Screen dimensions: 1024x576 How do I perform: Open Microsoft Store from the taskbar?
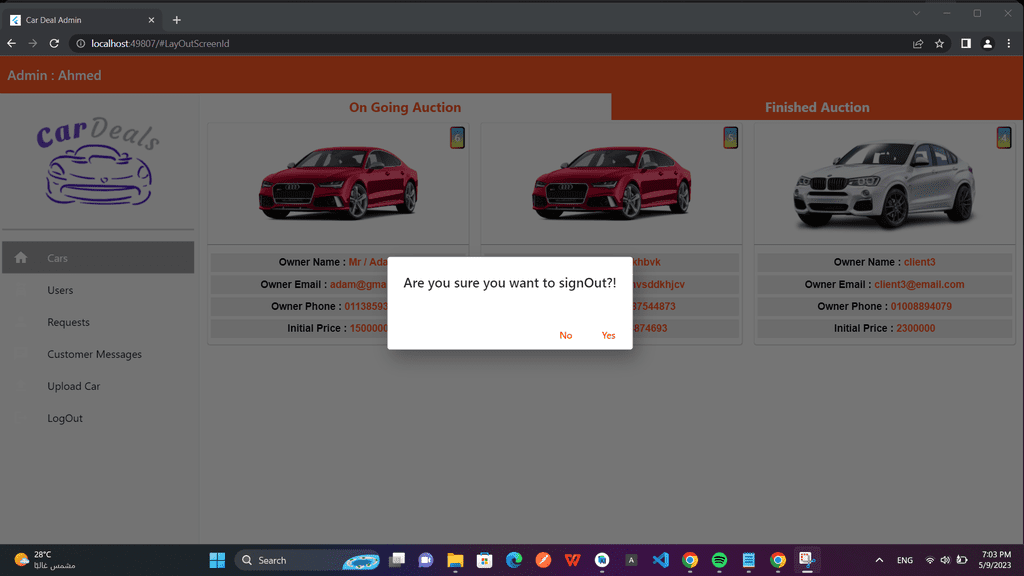(x=485, y=560)
